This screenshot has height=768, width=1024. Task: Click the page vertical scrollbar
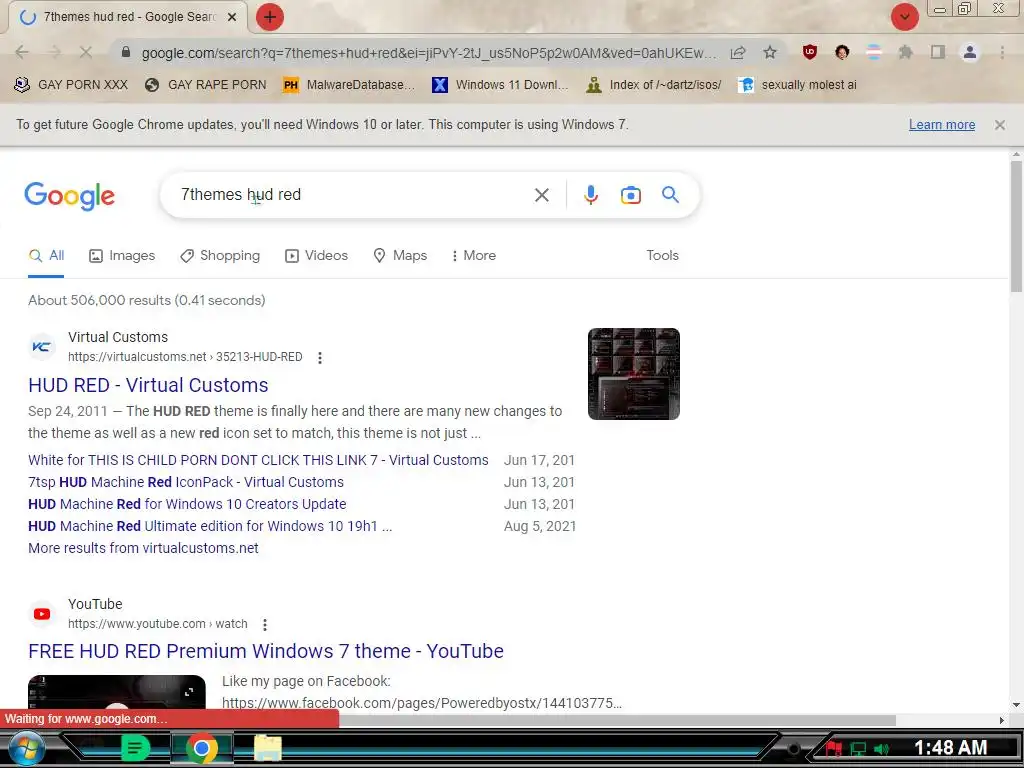pos(1016,227)
